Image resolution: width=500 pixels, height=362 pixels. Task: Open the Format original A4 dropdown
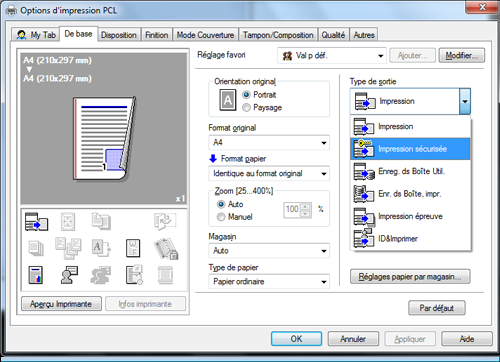point(269,143)
